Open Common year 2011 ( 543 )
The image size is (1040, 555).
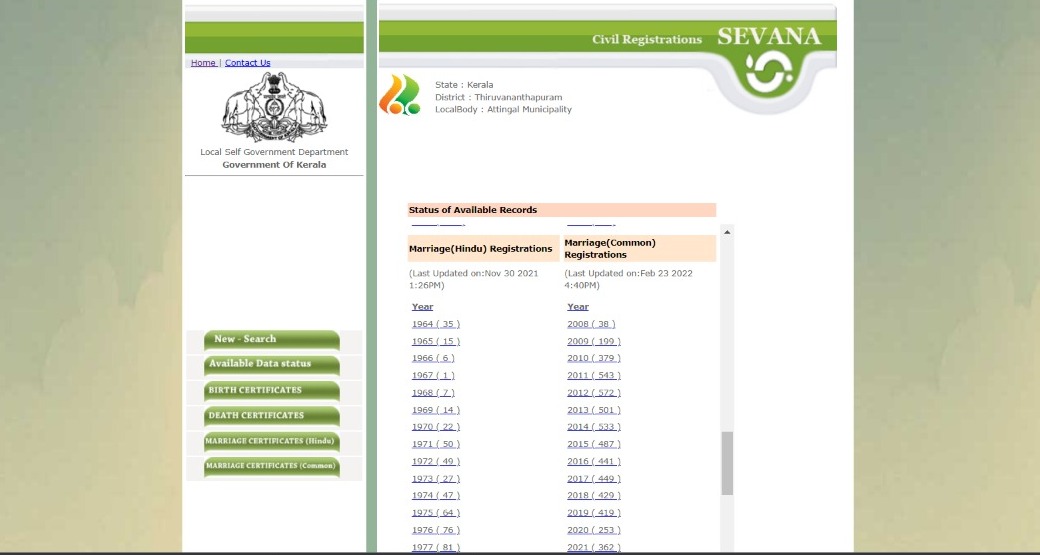tap(594, 375)
